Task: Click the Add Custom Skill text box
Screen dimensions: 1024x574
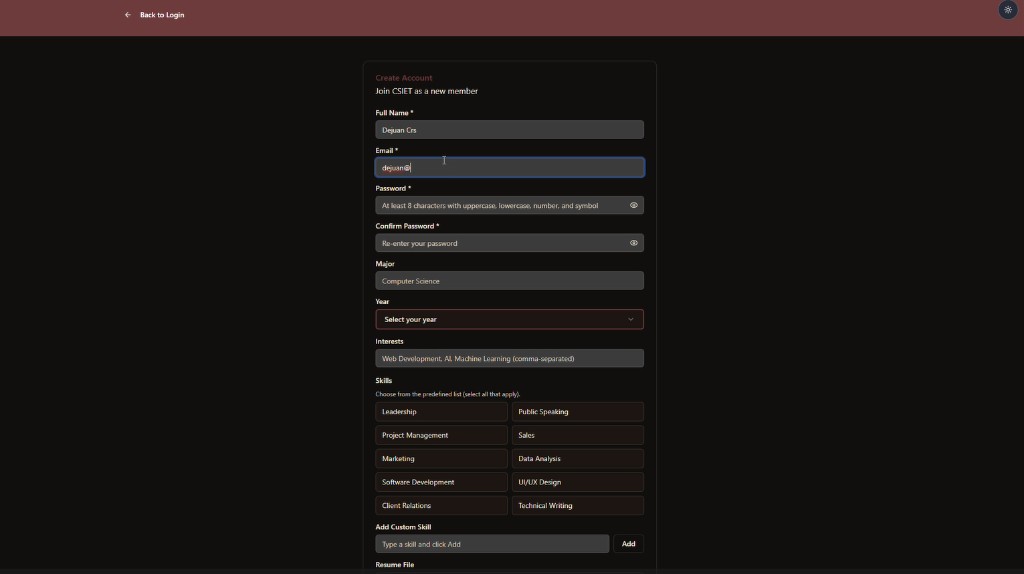Action: tap(492, 544)
